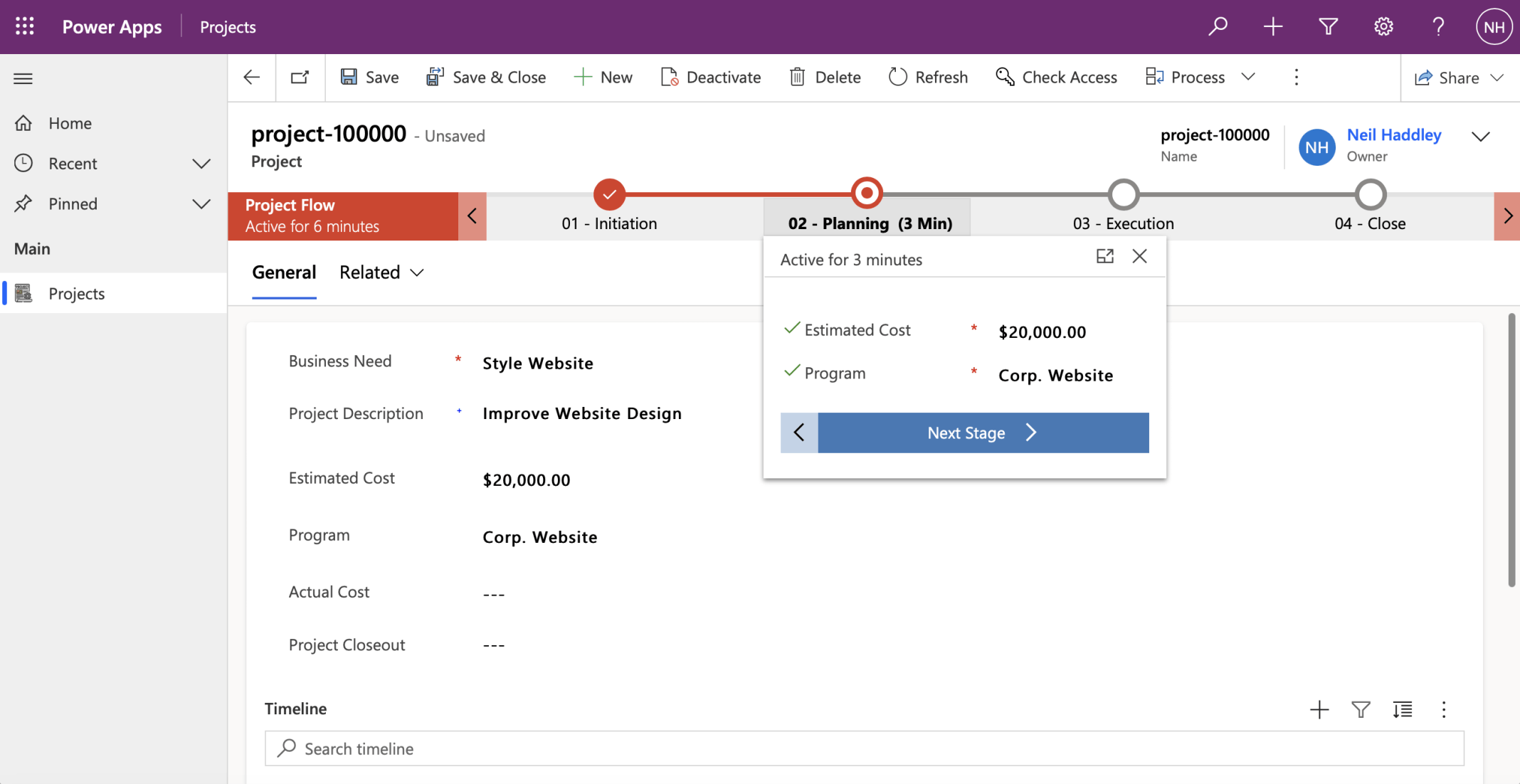Viewport: 1520px width, 784px height.
Task: Click the open in new window icon
Action: click(300, 77)
